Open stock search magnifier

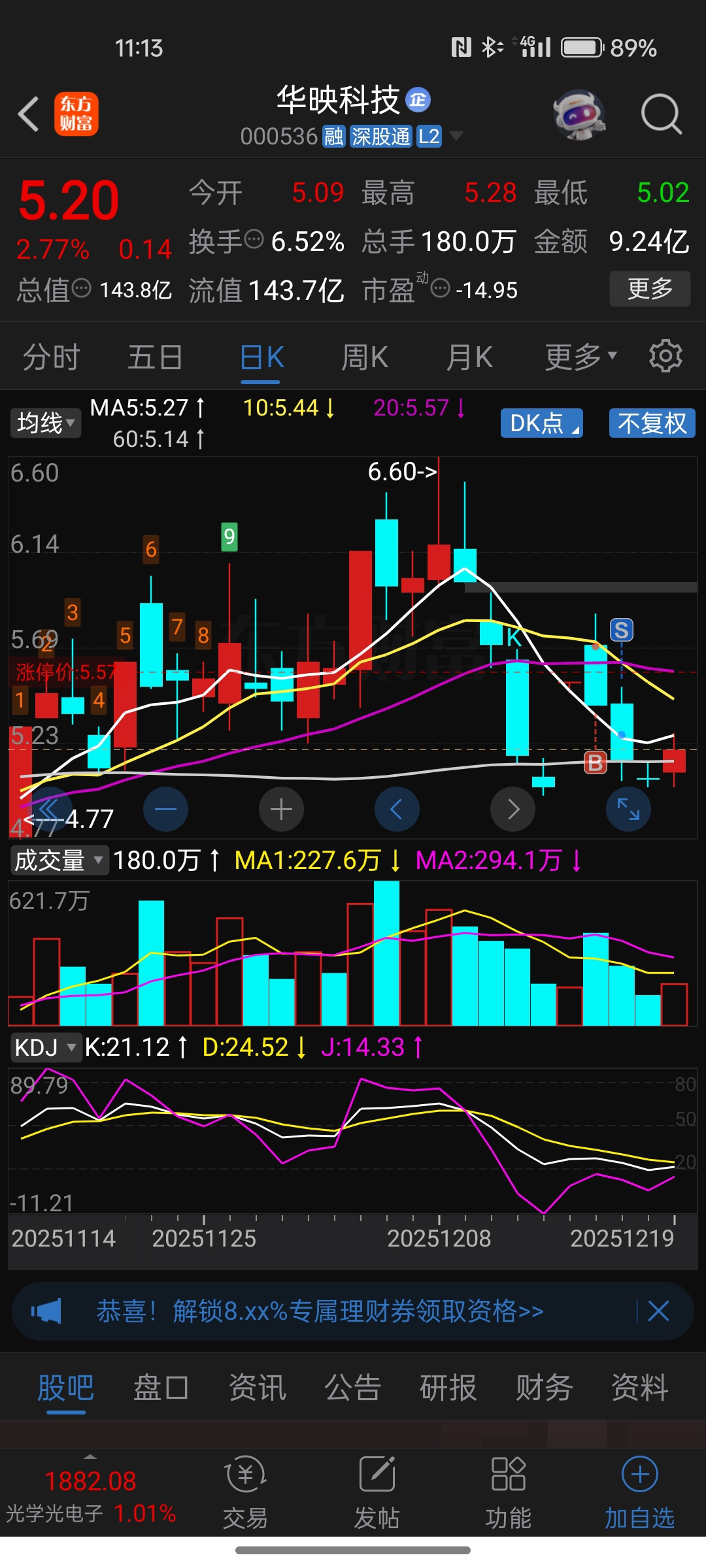point(662,114)
